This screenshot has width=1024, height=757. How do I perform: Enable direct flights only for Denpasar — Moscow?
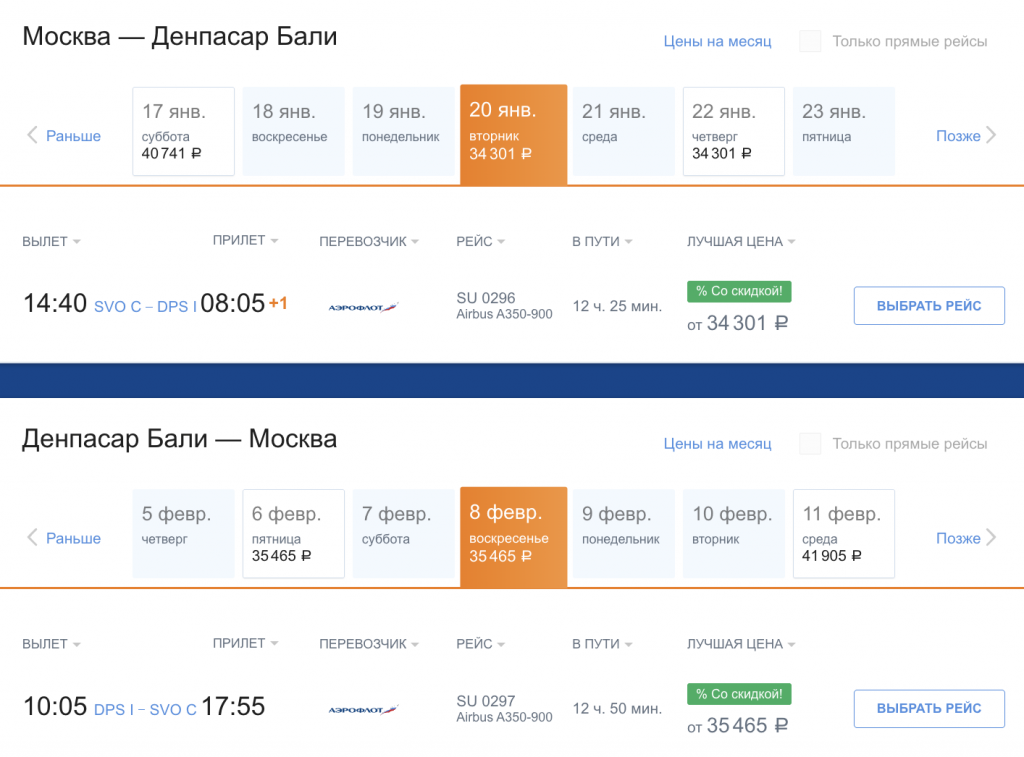coord(810,444)
